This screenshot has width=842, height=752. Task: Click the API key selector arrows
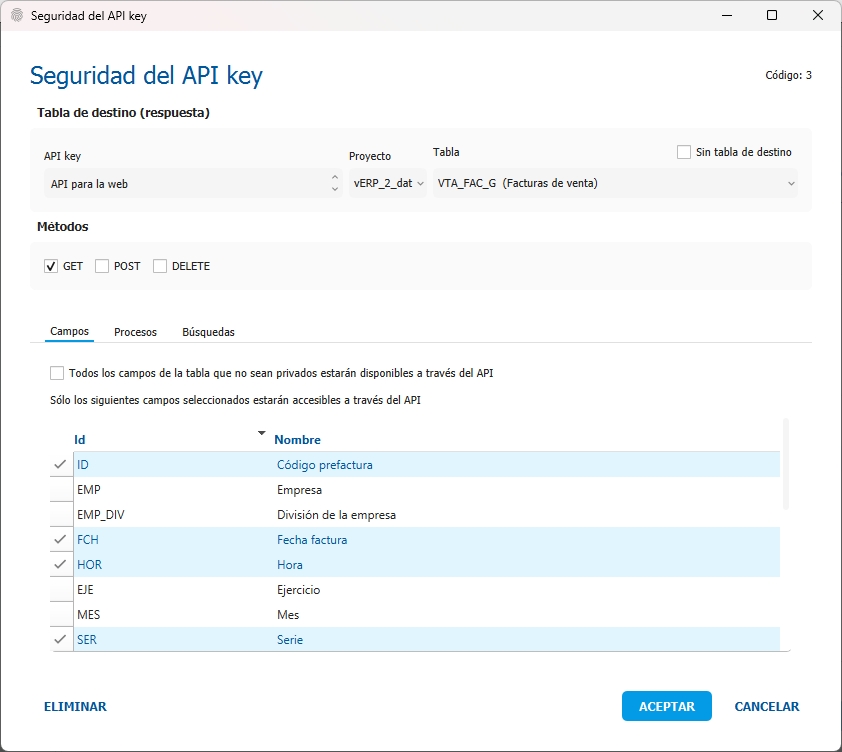click(x=334, y=183)
